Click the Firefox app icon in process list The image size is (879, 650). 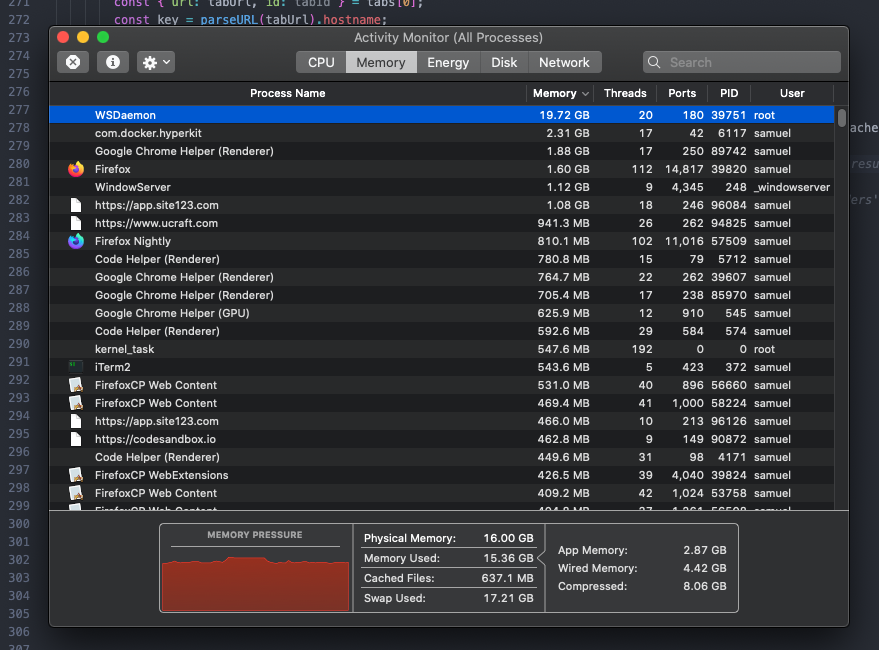pyautogui.click(x=76, y=169)
